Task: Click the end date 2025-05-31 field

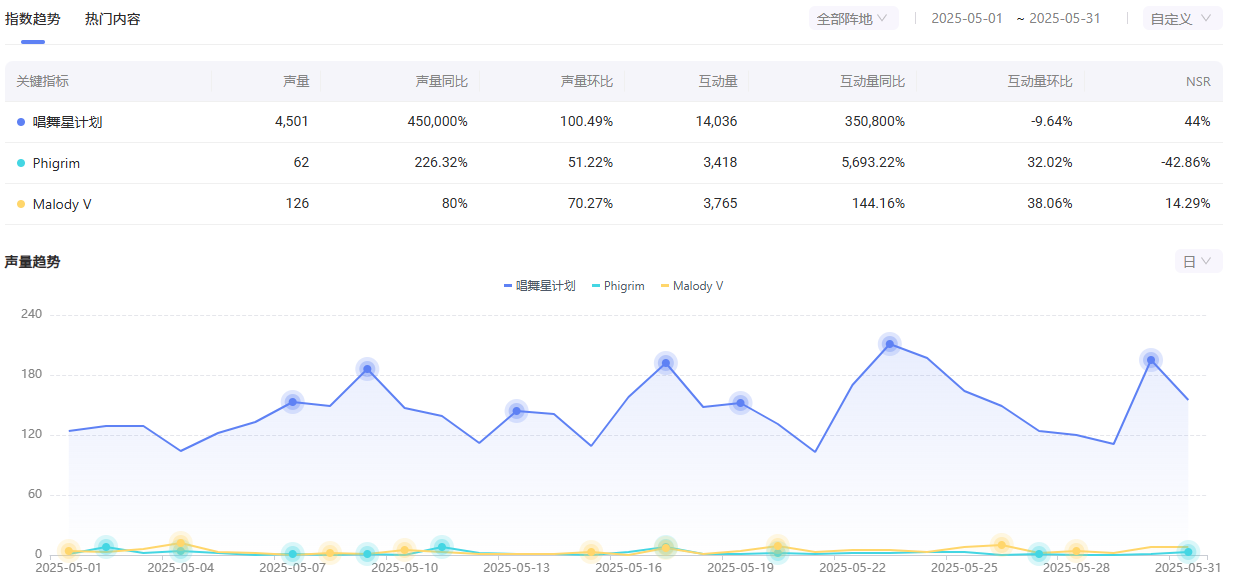Action: click(1064, 19)
